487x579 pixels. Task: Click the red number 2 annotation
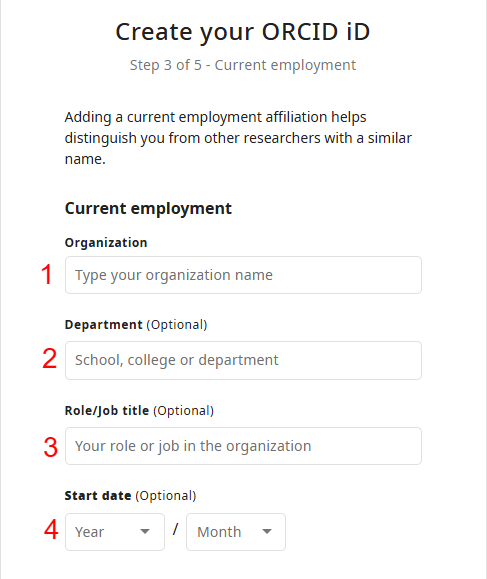point(49,359)
